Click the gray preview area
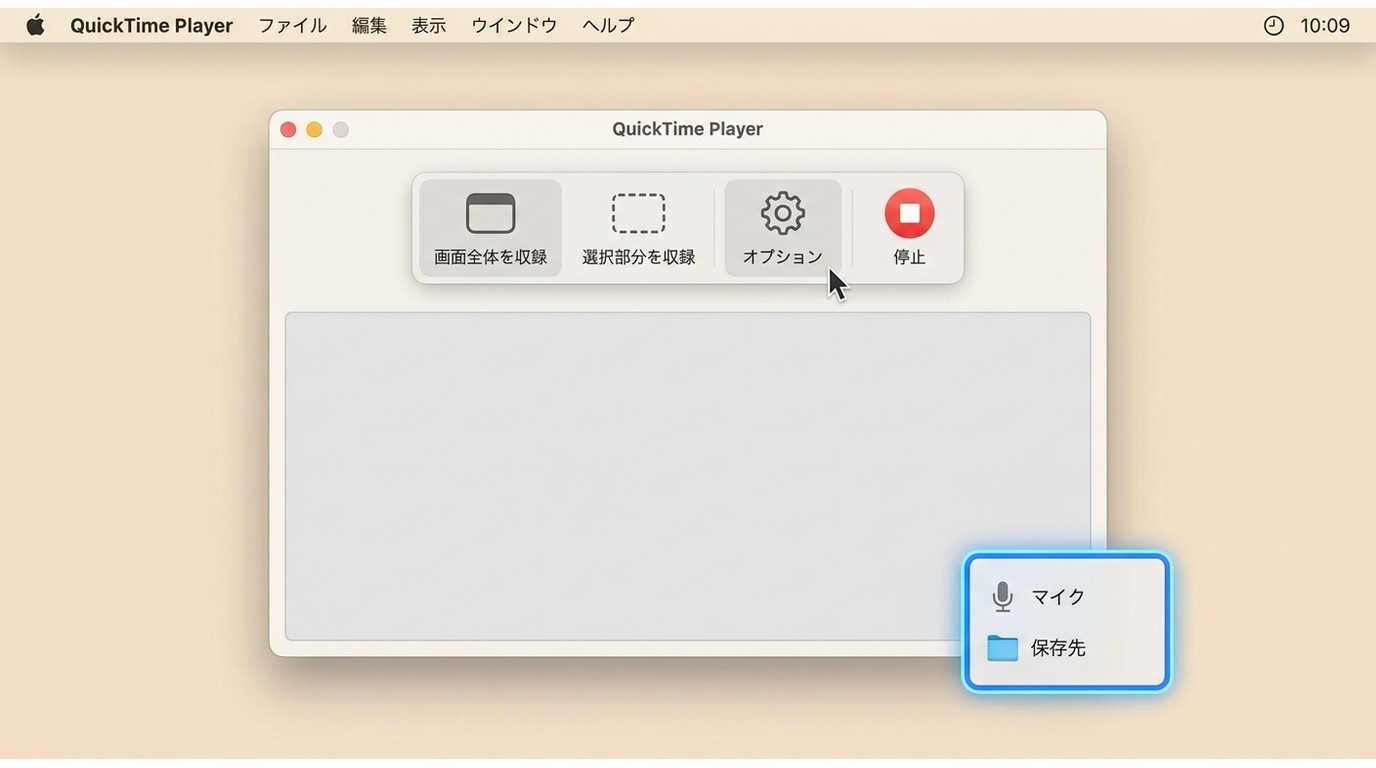This screenshot has height=768, width=1376. point(687,476)
